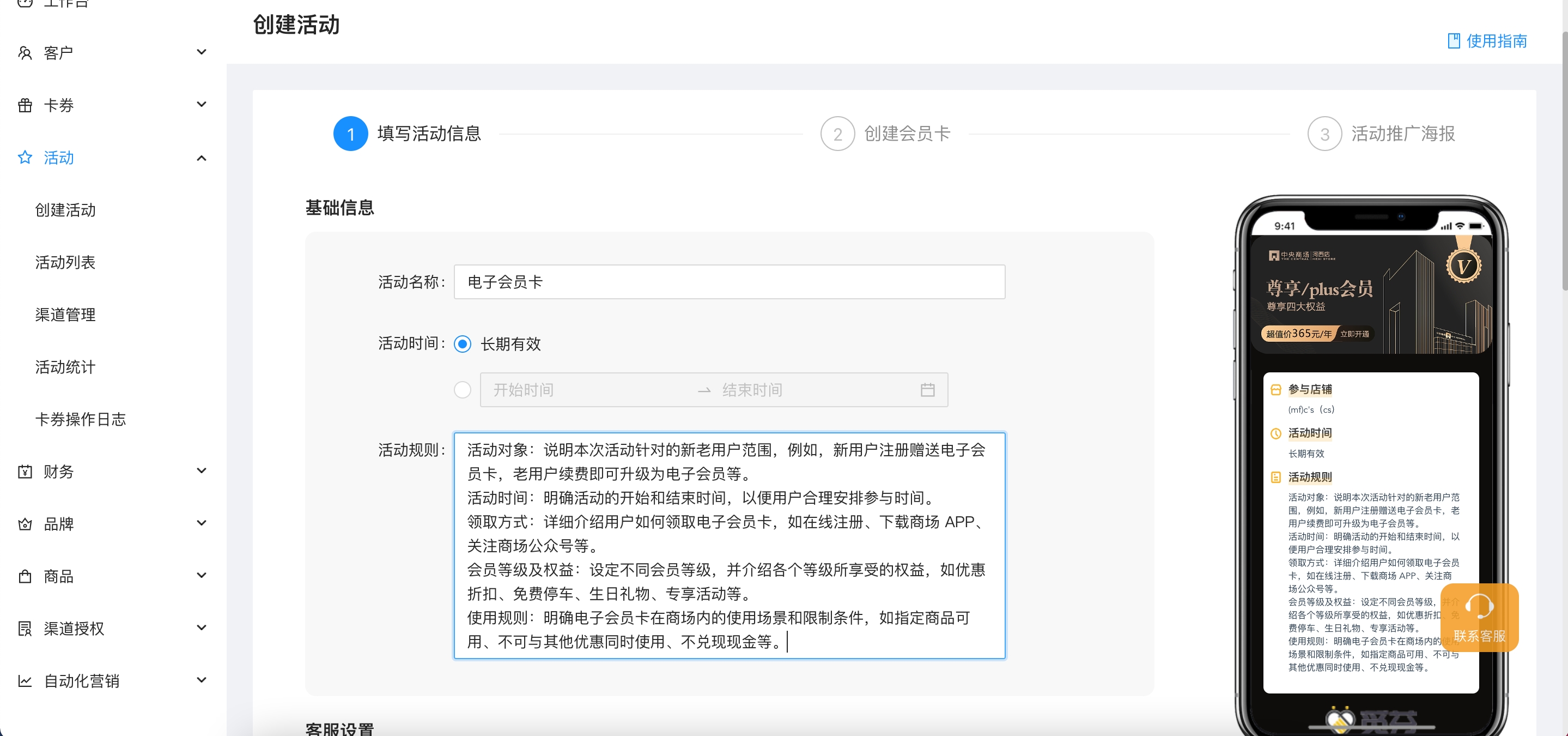
Task: Click the 活动推广海报 step label
Action: tap(1403, 134)
